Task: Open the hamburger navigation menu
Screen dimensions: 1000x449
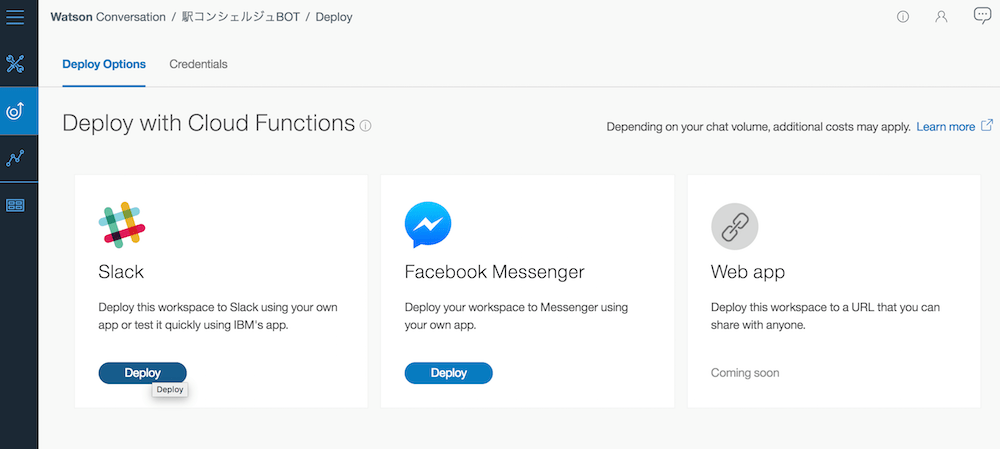Action: pyautogui.click(x=15, y=17)
